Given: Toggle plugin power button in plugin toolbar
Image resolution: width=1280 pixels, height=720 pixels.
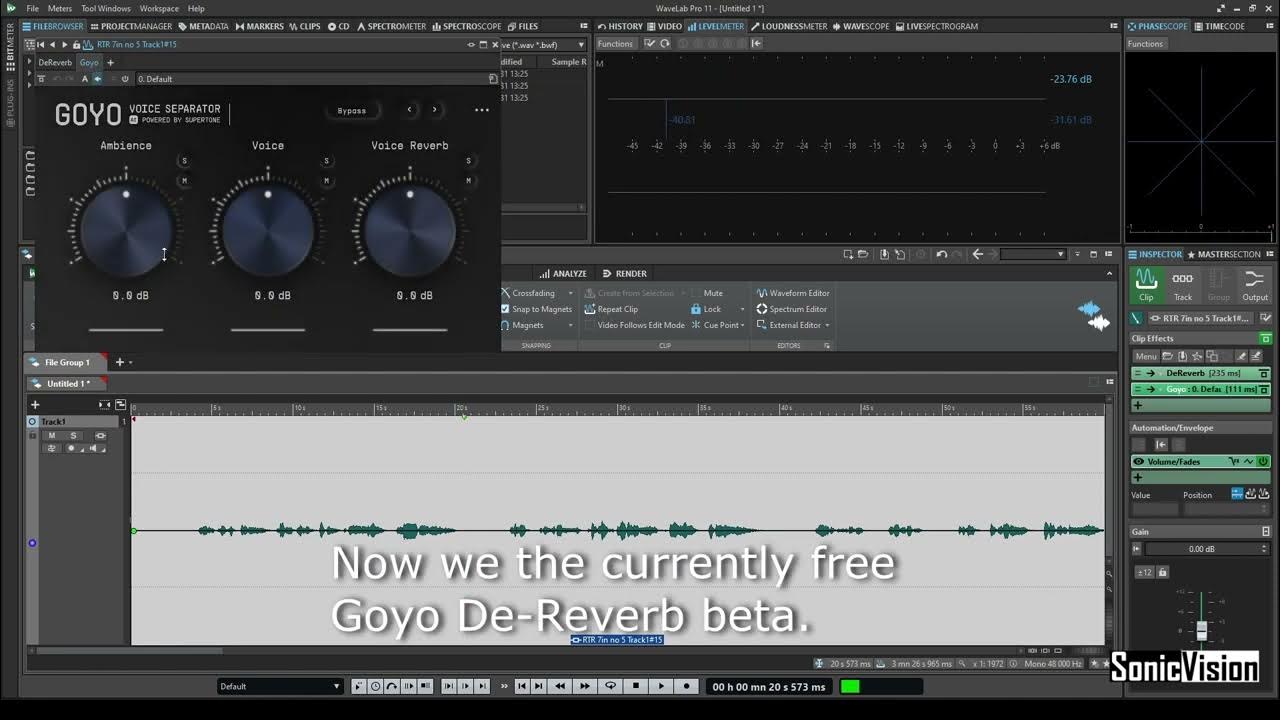Looking at the screenshot, I should (125, 79).
